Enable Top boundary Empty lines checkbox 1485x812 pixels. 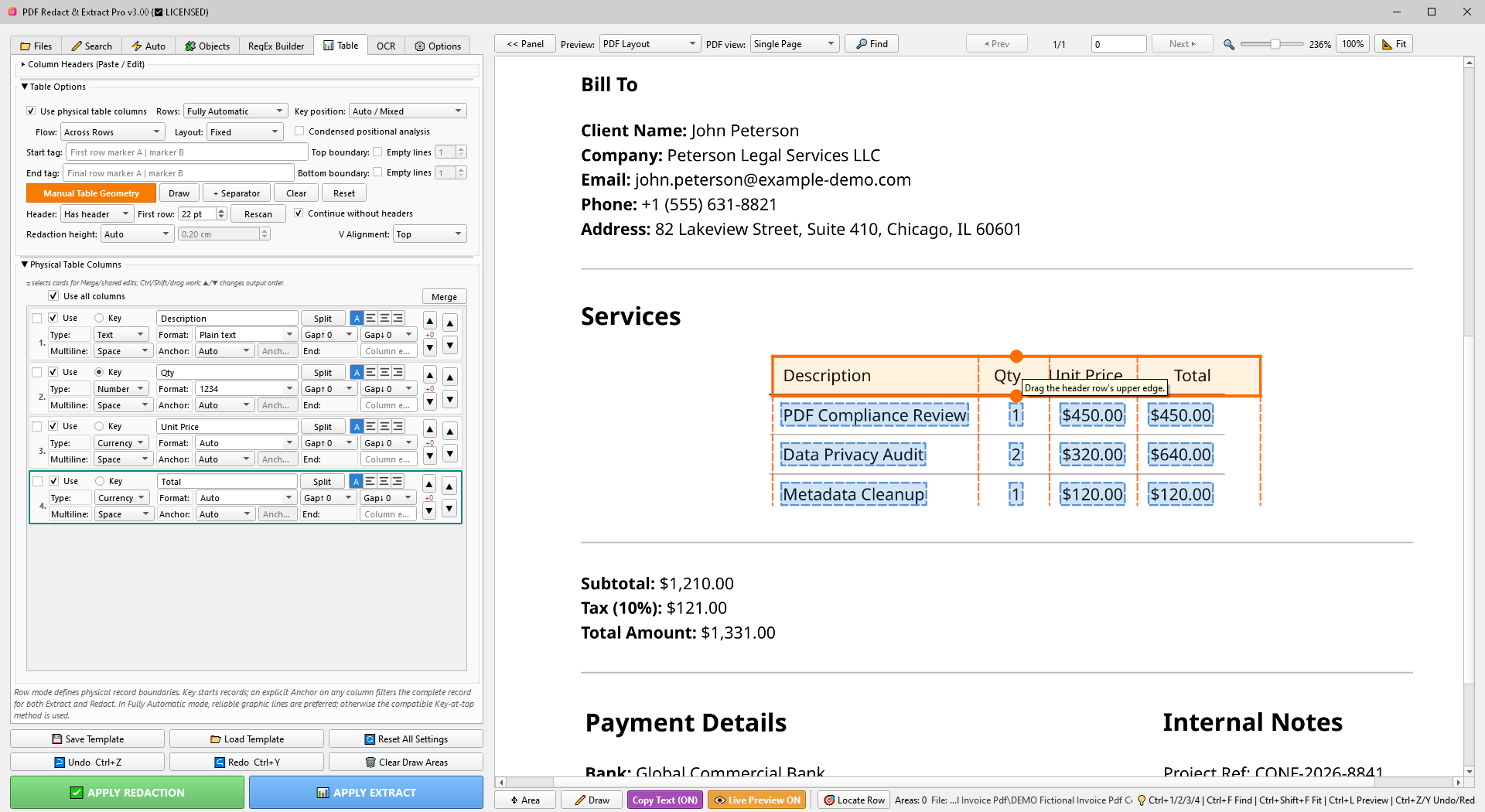[377, 152]
